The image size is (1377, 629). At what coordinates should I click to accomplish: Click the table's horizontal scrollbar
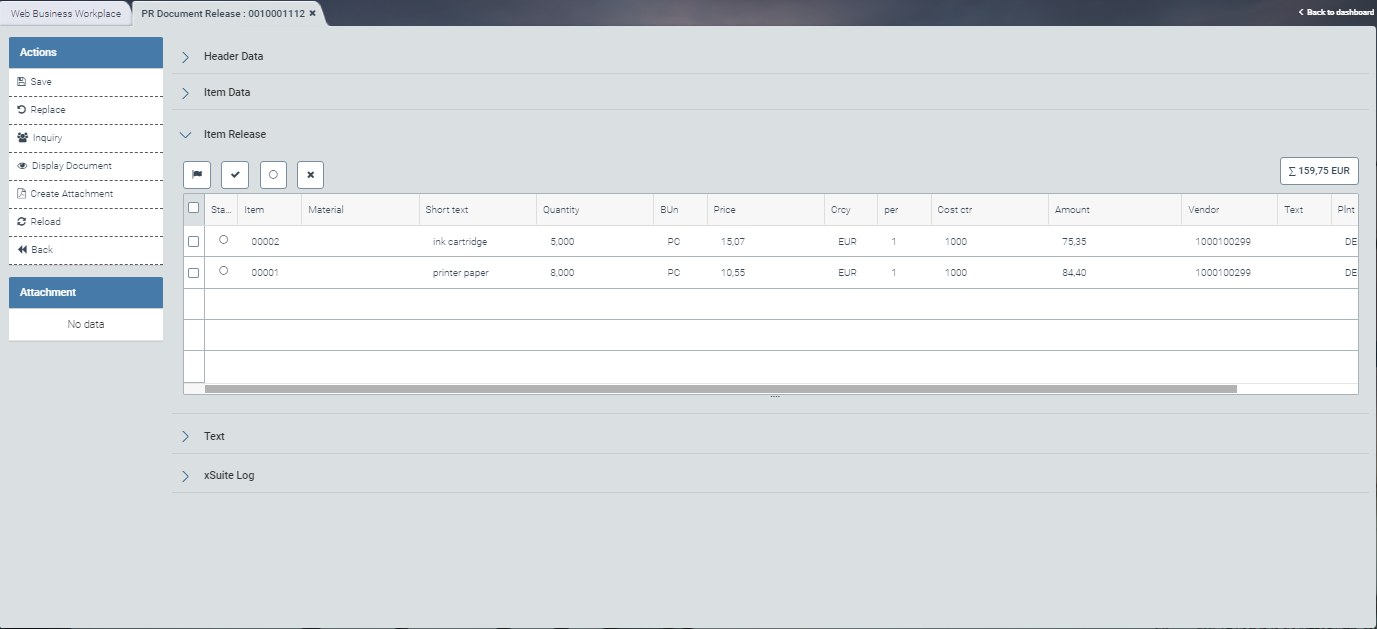pos(720,389)
